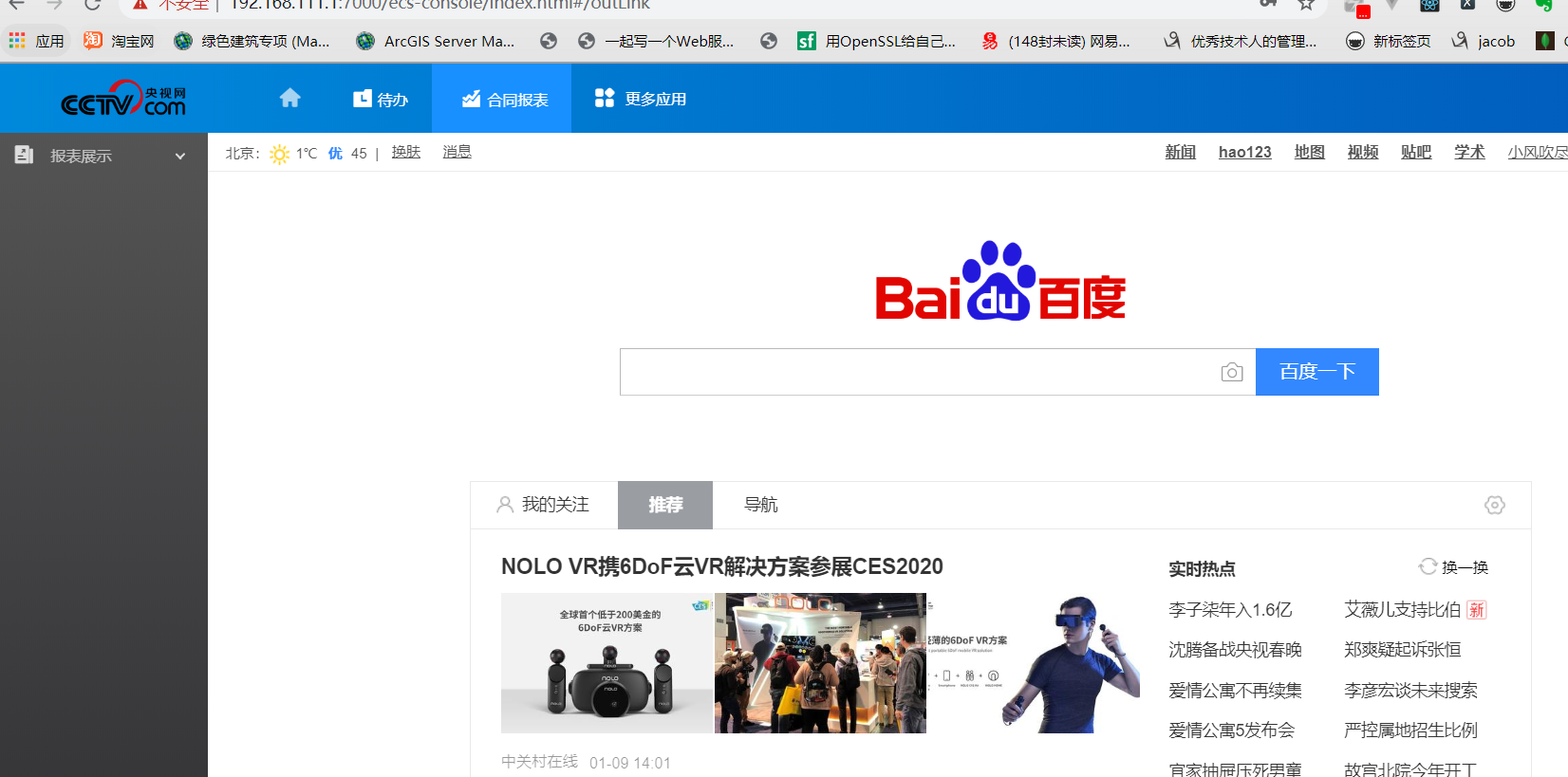Open the 待办 tab
Screen dimensions: 1568x777
pos(381,99)
